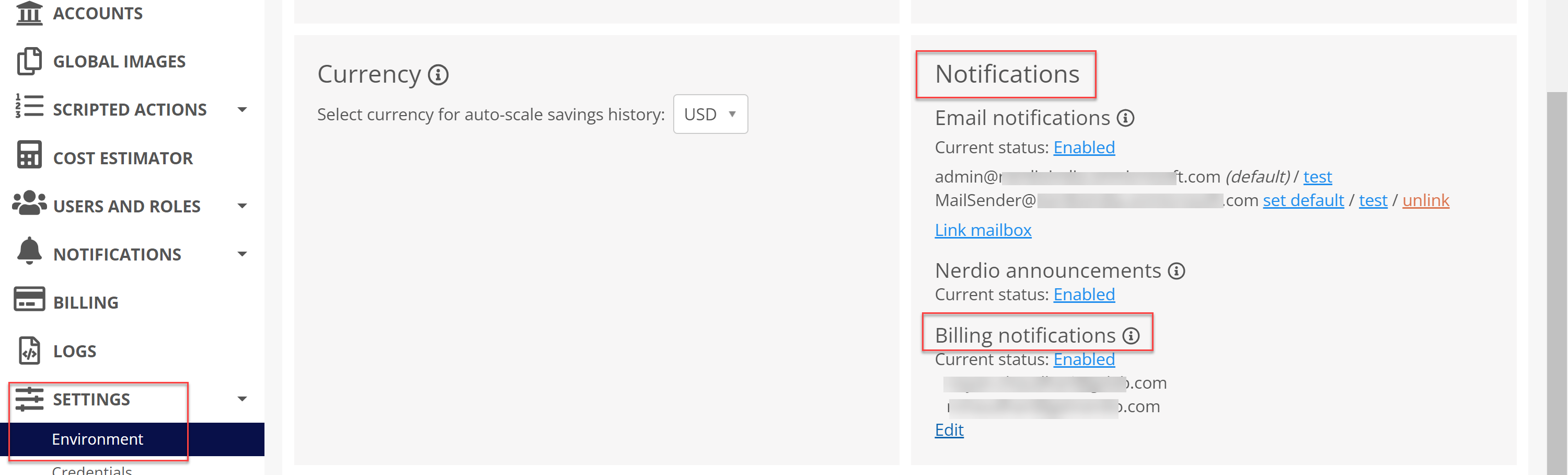Image resolution: width=1568 pixels, height=475 pixels.
Task: Click the Global Images documents icon
Action: 29,61
